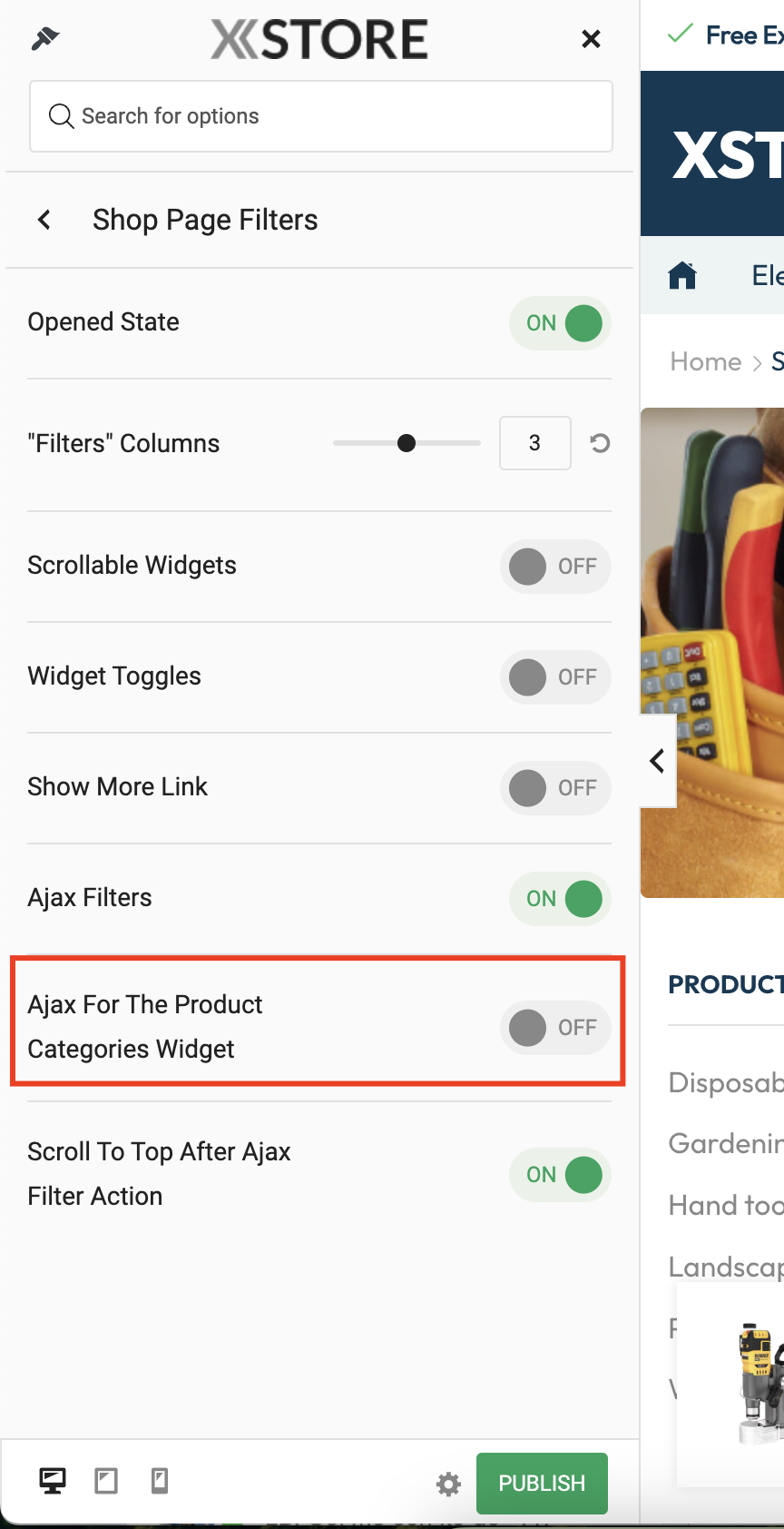This screenshot has height=1529, width=784.
Task: Click the Filters Columns slider handle
Action: pos(407,443)
